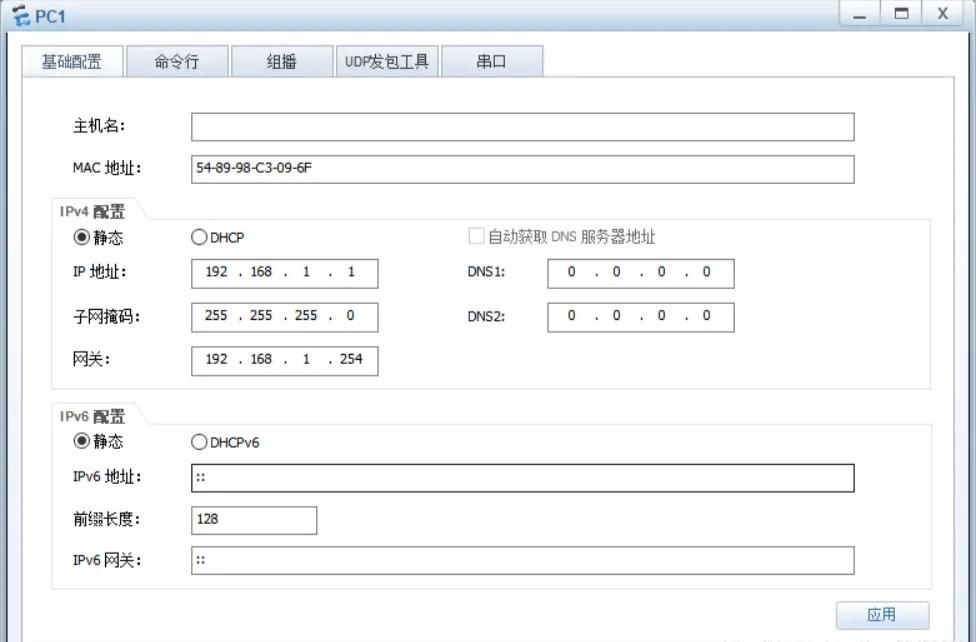Click the 应用 button

coord(882,615)
